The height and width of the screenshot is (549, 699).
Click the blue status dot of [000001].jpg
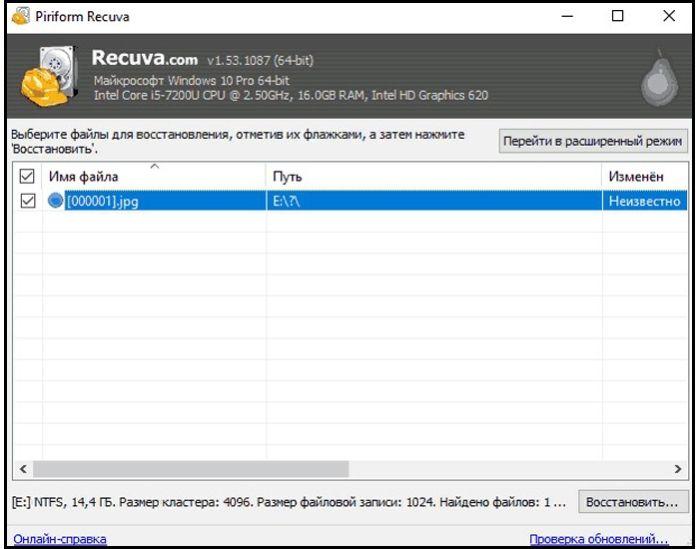[55, 201]
